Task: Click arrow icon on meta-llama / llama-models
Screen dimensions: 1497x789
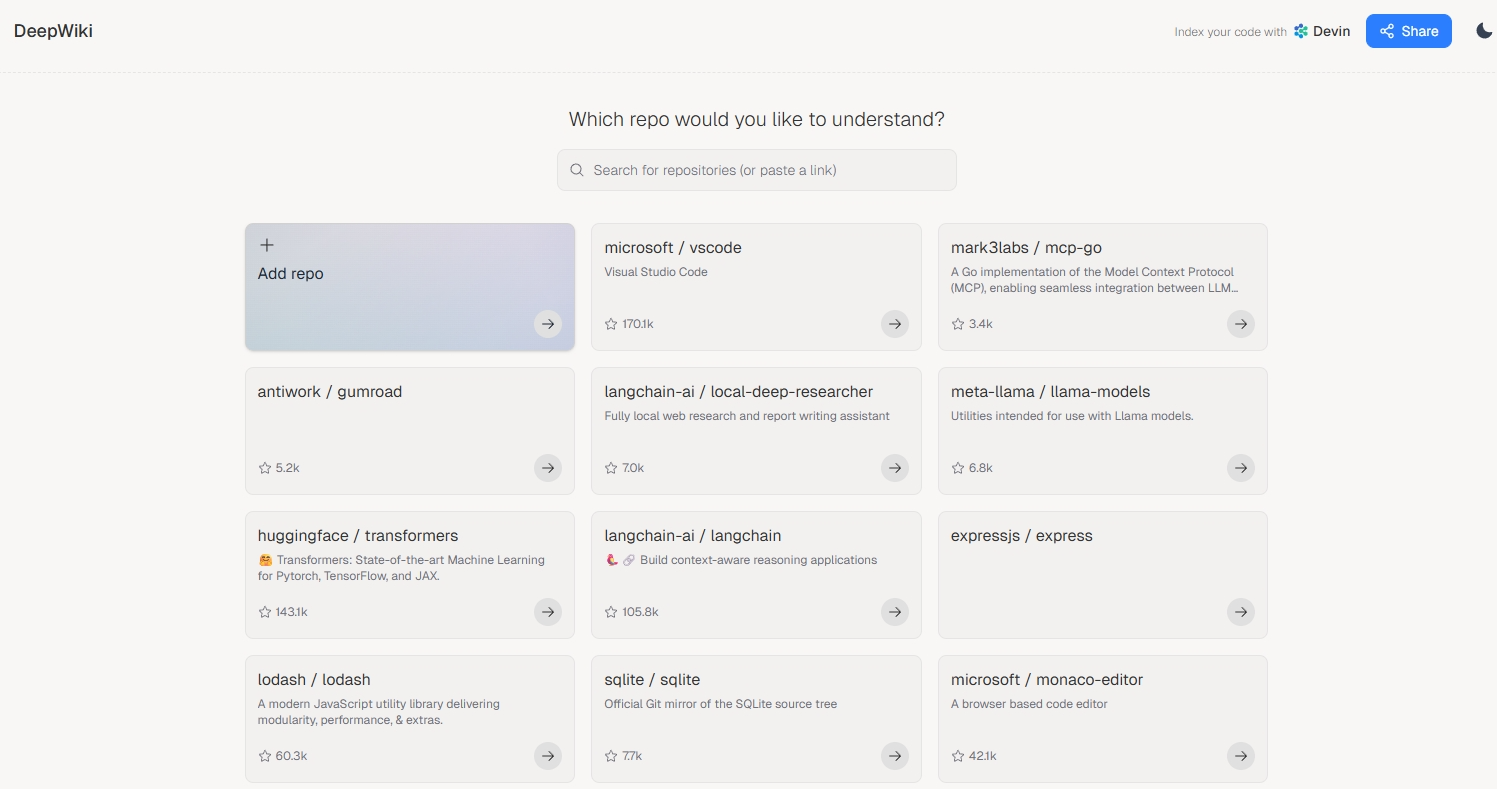Action: [1240, 468]
